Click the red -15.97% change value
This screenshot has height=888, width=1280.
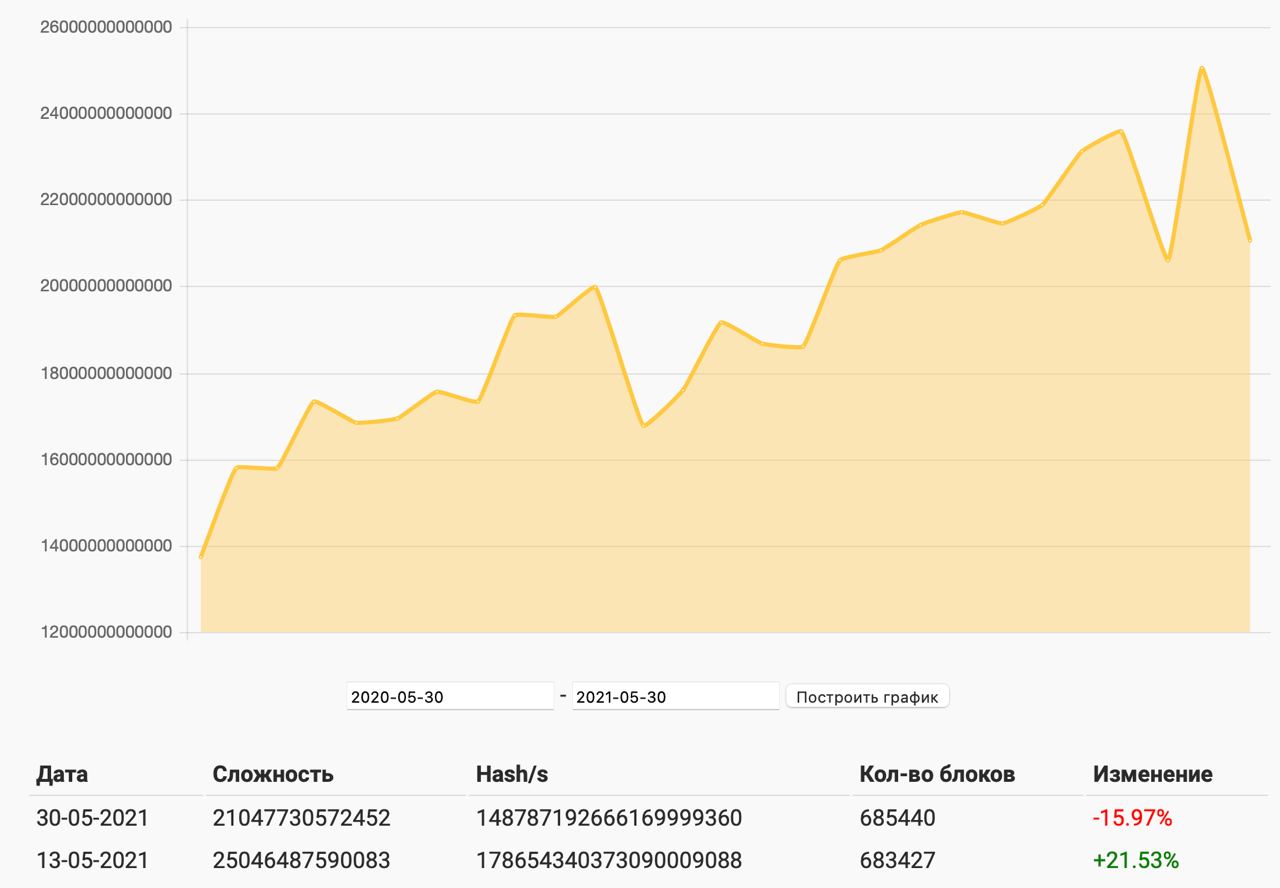[1132, 818]
